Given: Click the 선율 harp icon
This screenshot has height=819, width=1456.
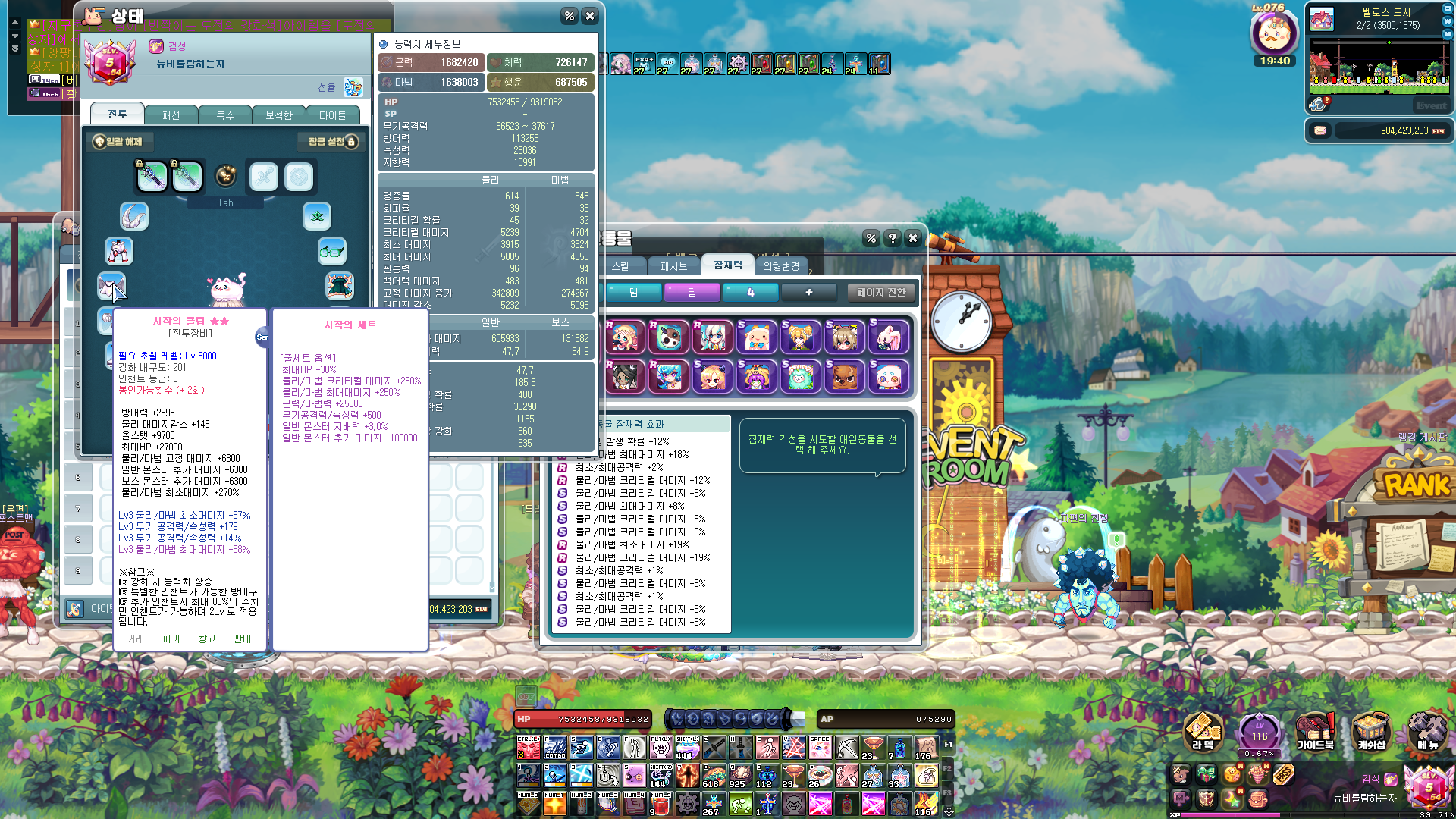Looking at the screenshot, I should pyautogui.click(x=353, y=87).
